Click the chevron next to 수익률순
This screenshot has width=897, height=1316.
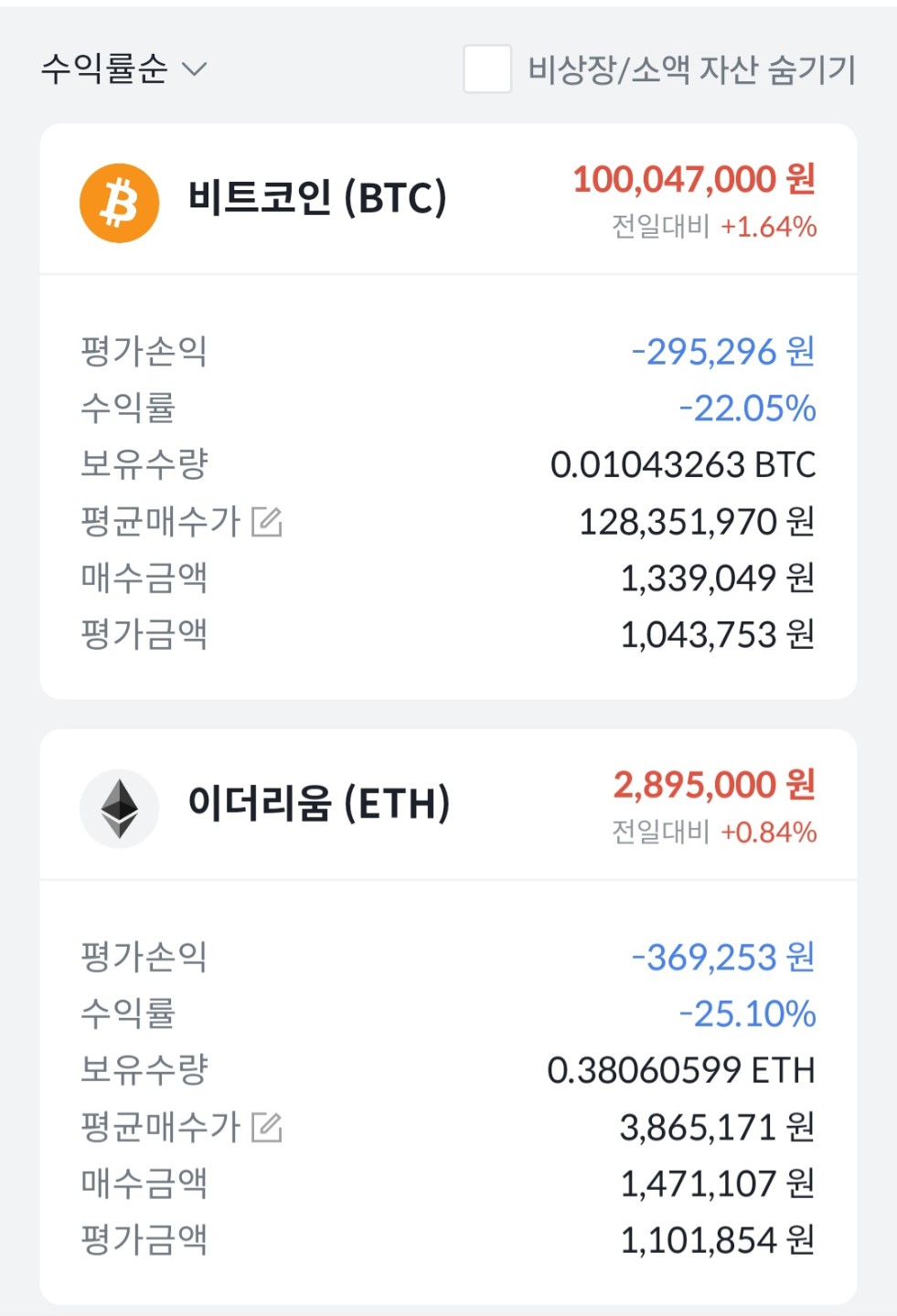point(195,69)
